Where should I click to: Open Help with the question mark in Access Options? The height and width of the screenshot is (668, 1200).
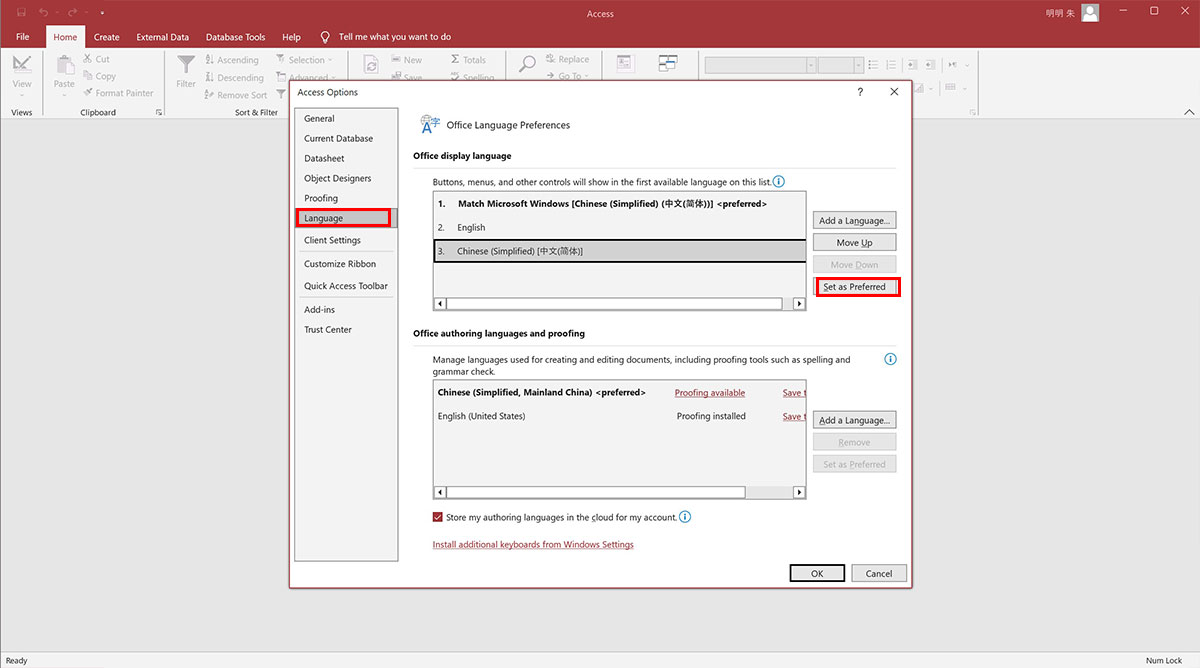tap(860, 92)
